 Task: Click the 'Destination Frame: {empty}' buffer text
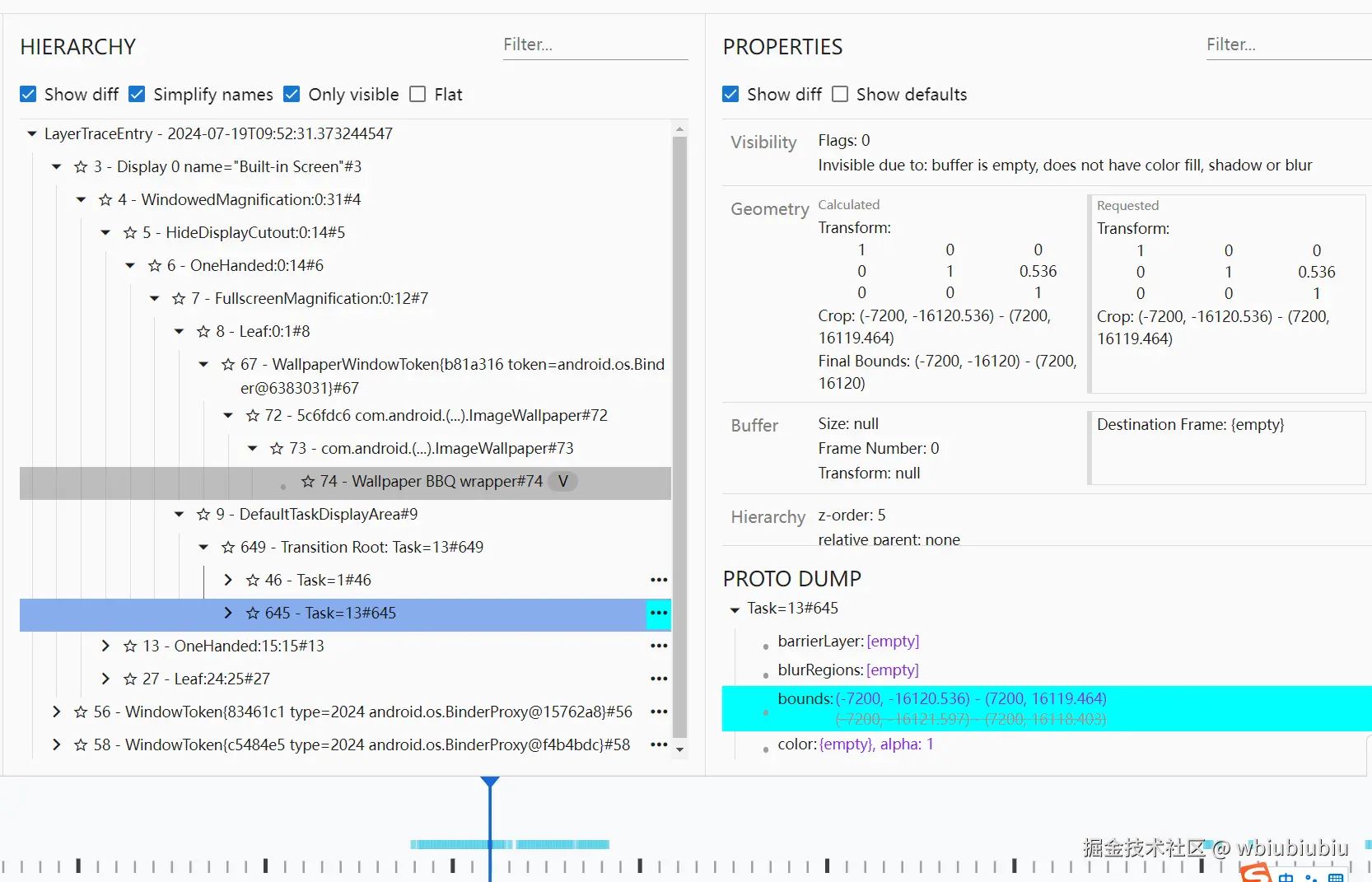[1190, 424]
